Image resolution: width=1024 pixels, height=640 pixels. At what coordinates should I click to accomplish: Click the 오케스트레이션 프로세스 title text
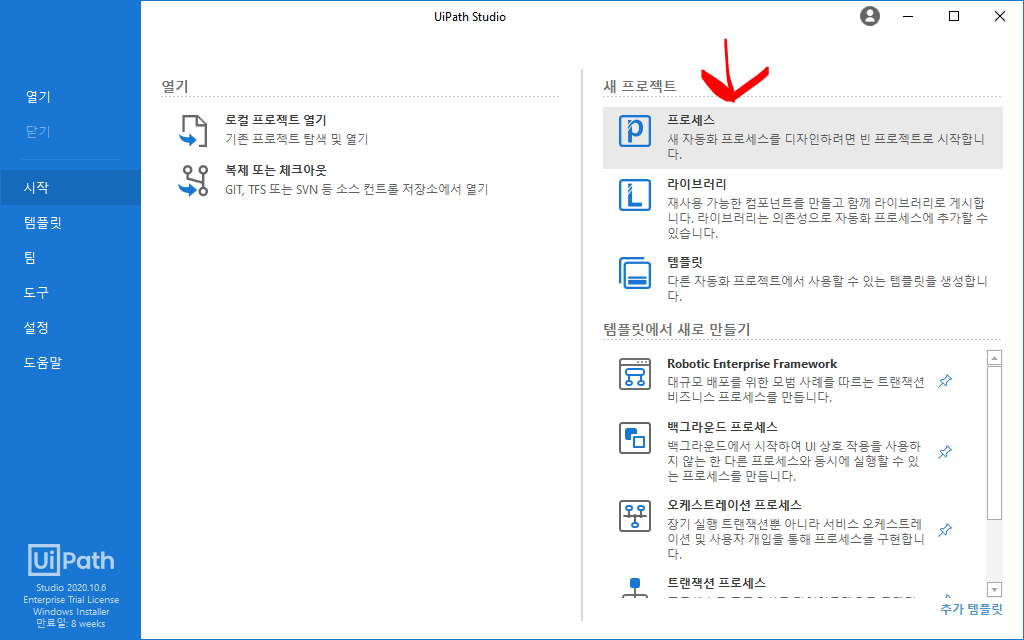734,505
